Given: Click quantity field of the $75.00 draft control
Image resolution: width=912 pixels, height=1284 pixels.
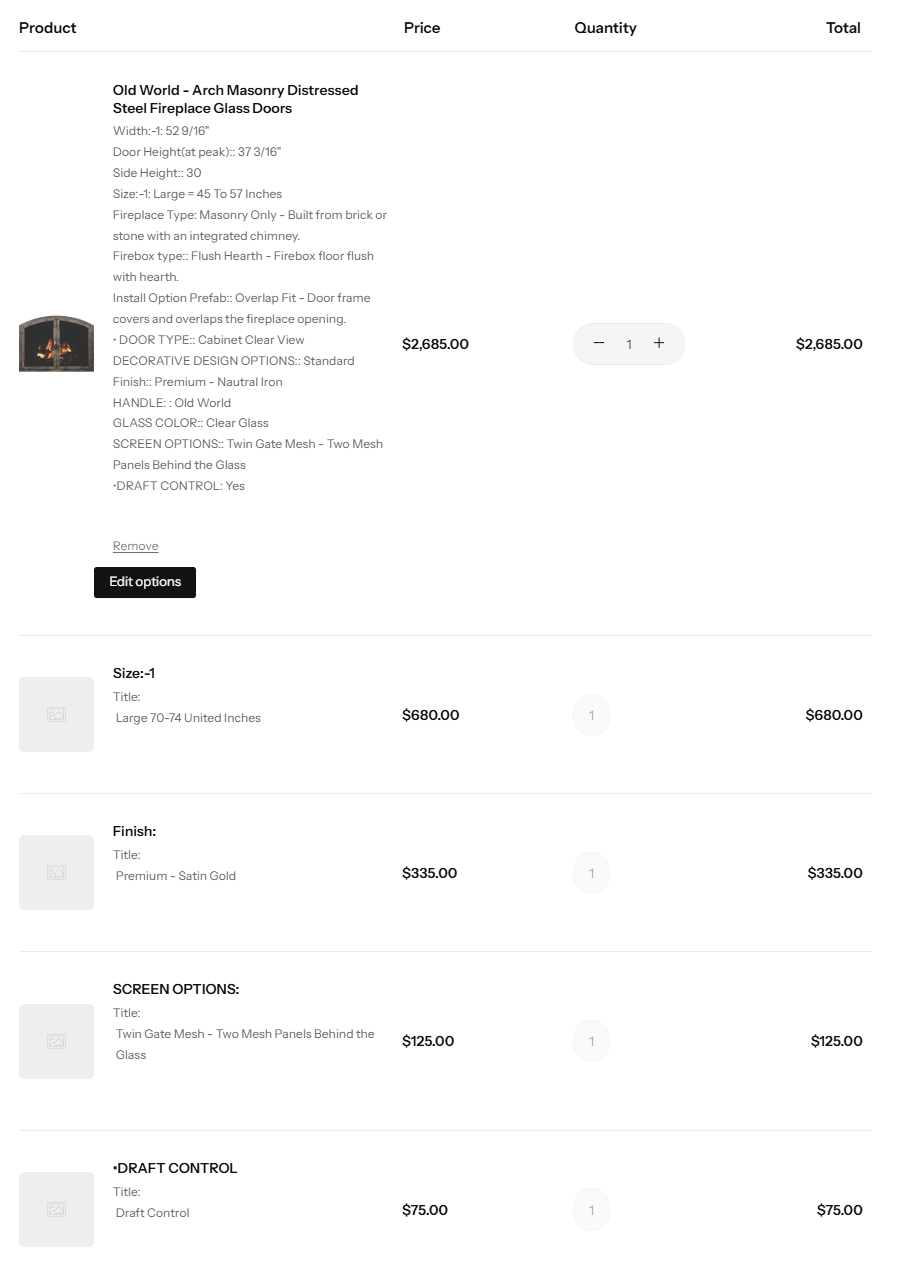Looking at the screenshot, I should point(591,1210).
